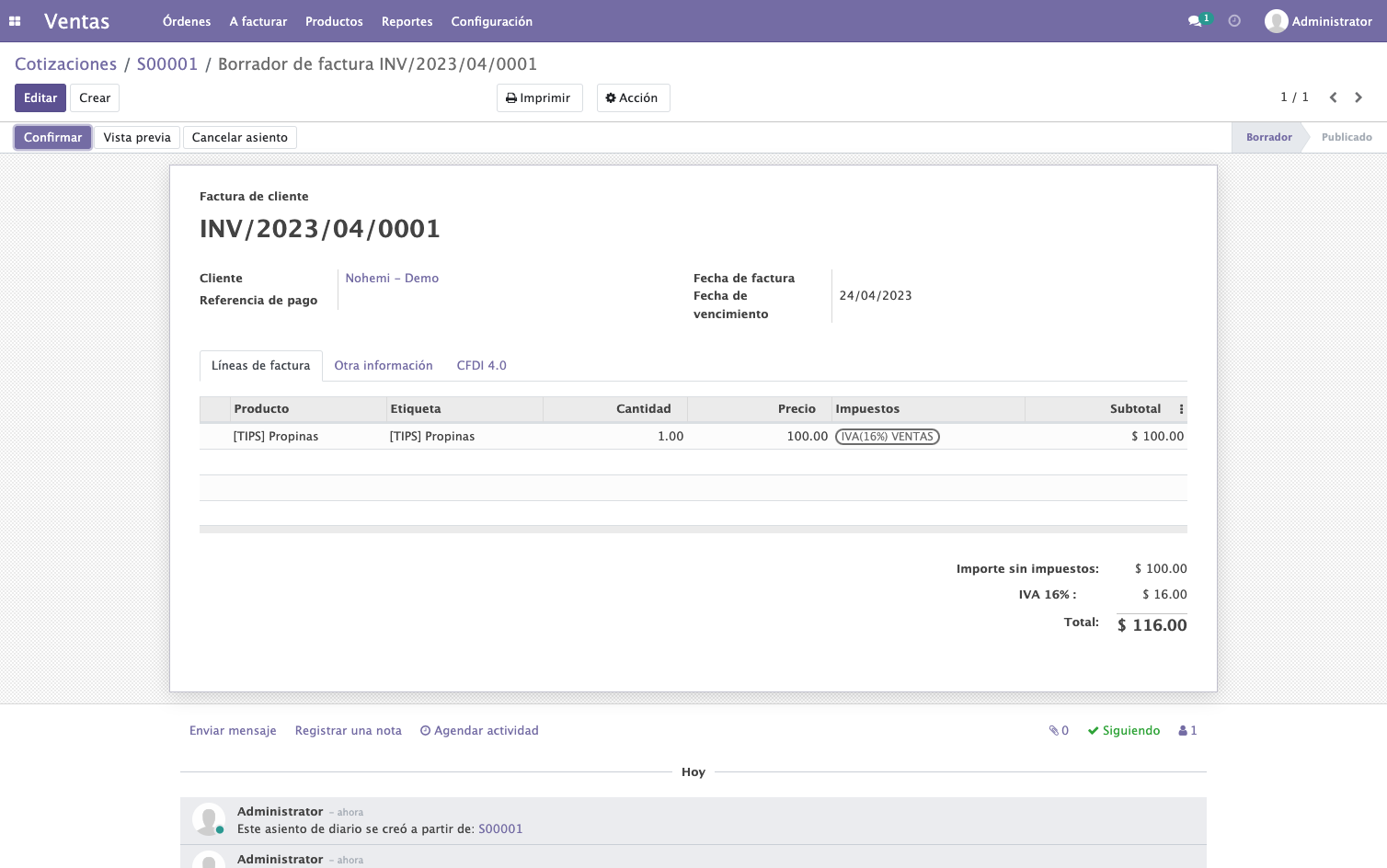Open the Reportes menu
The height and width of the screenshot is (868, 1387).
click(x=407, y=21)
